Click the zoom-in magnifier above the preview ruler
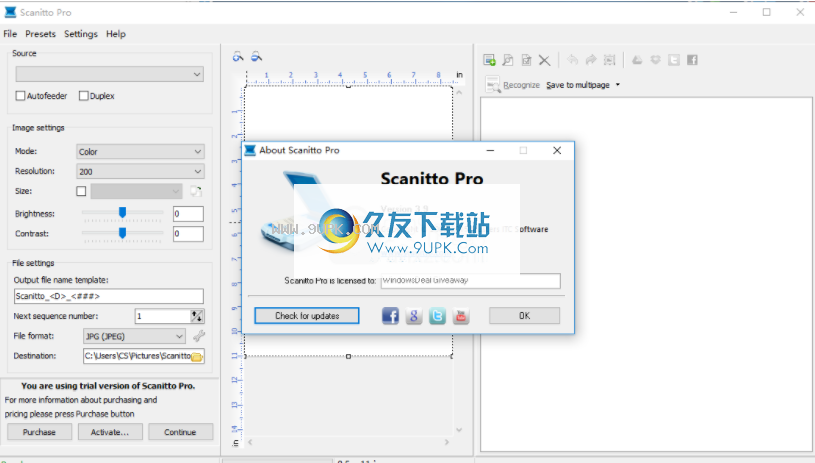This screenshot has height=463, width=815. coord(238,57)
